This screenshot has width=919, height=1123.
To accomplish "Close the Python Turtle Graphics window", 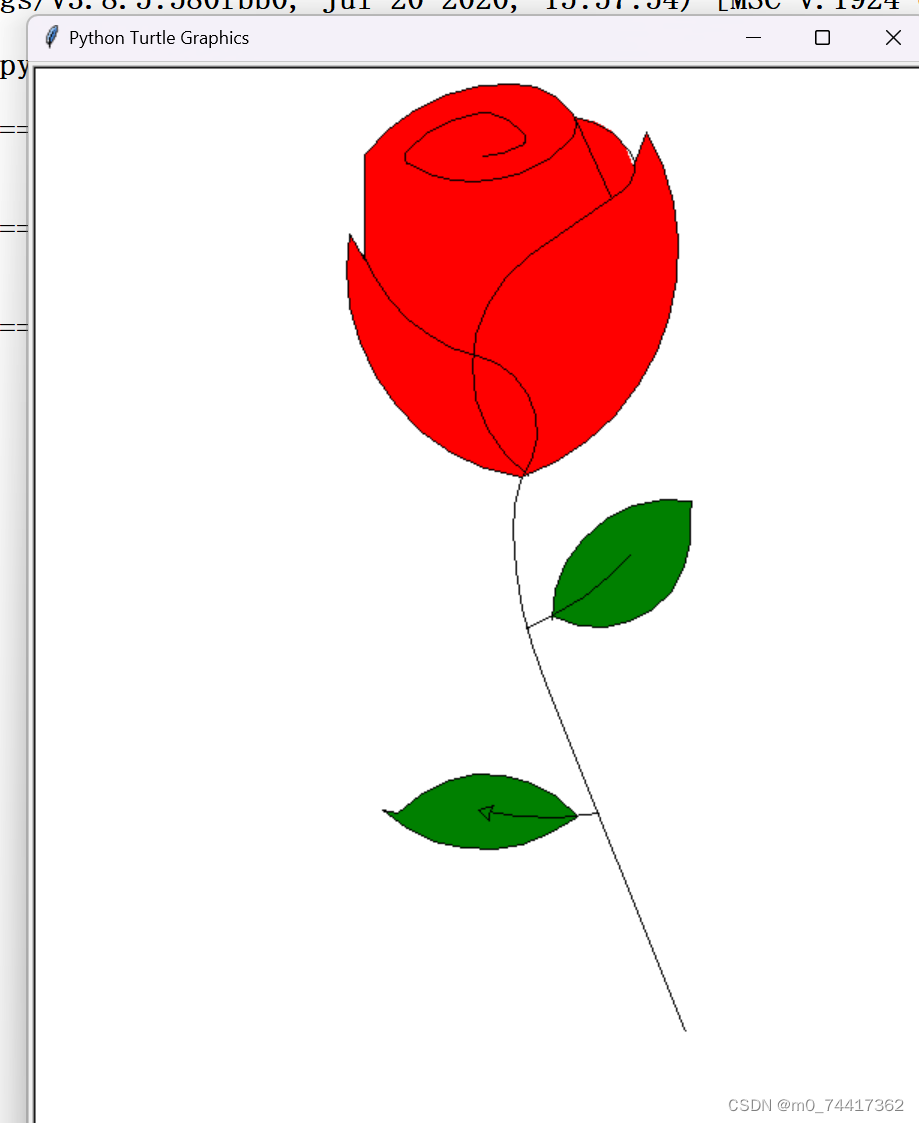I will point(893,38).
